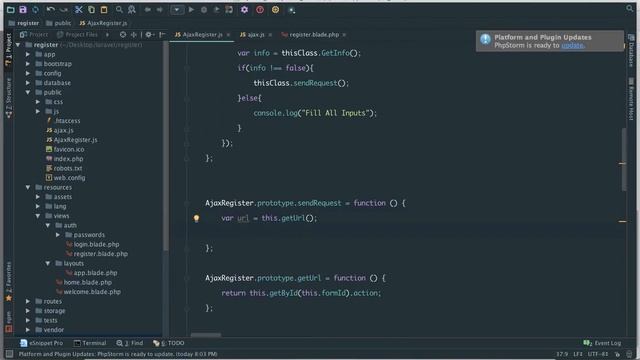This screenshot has height=360, width=640.
Task: Collapse the resources folder
Action: (x=28, y=187)
